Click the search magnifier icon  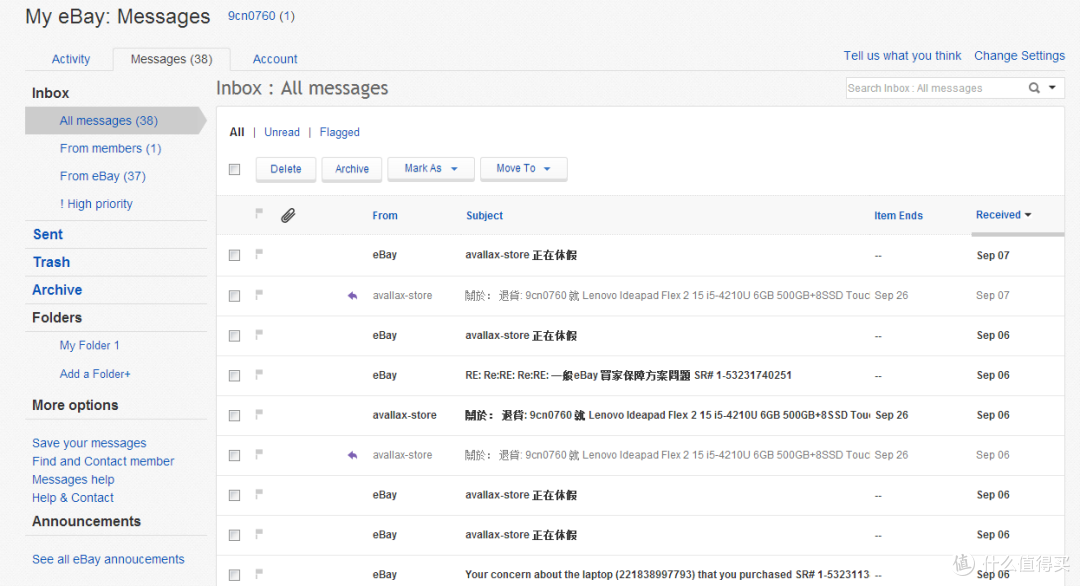[1034, 88]
